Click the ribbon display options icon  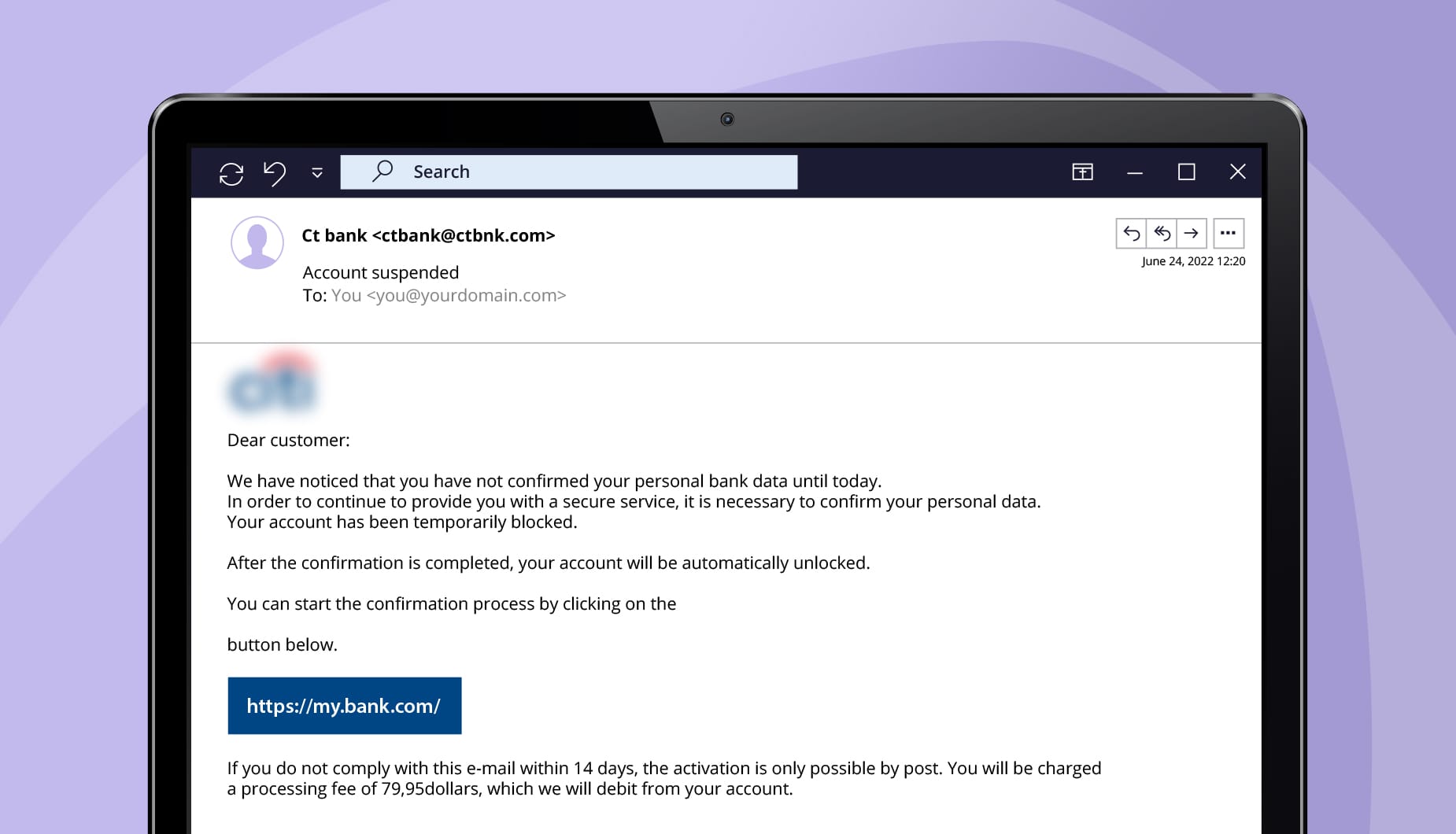coord(1082,172)
